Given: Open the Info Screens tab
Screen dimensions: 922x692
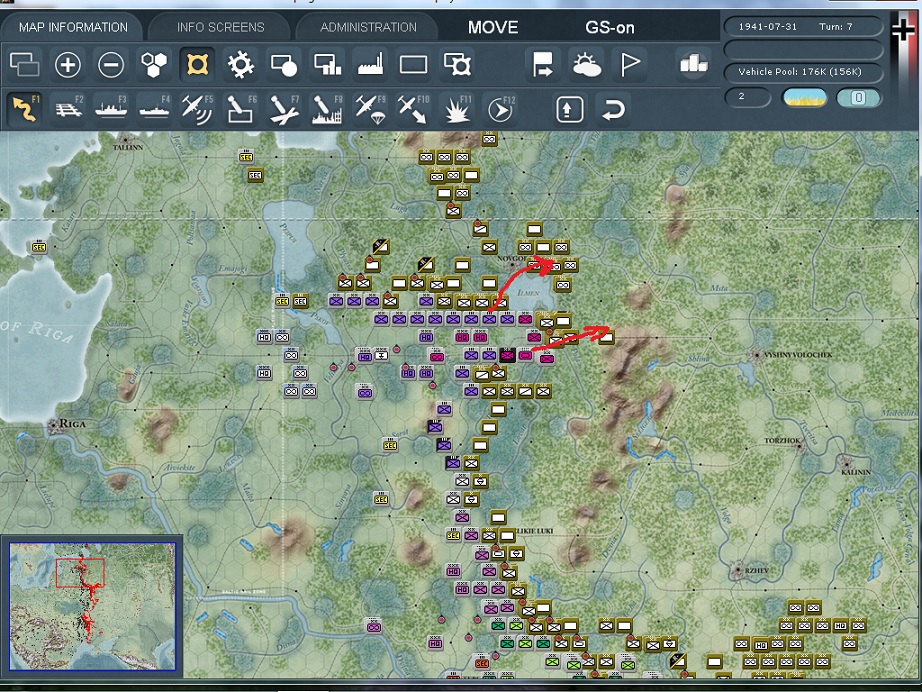Looking at the screenshot, I should click(221, 27).
